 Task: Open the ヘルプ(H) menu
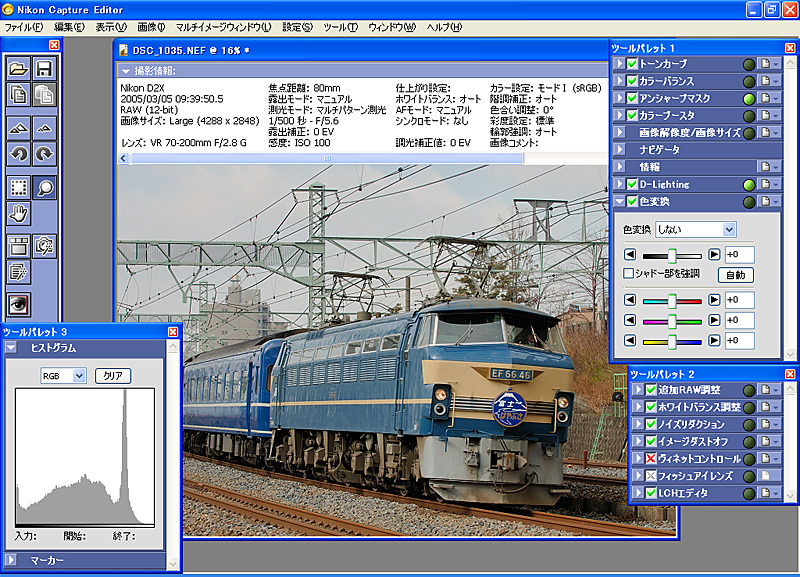point(444,27)
